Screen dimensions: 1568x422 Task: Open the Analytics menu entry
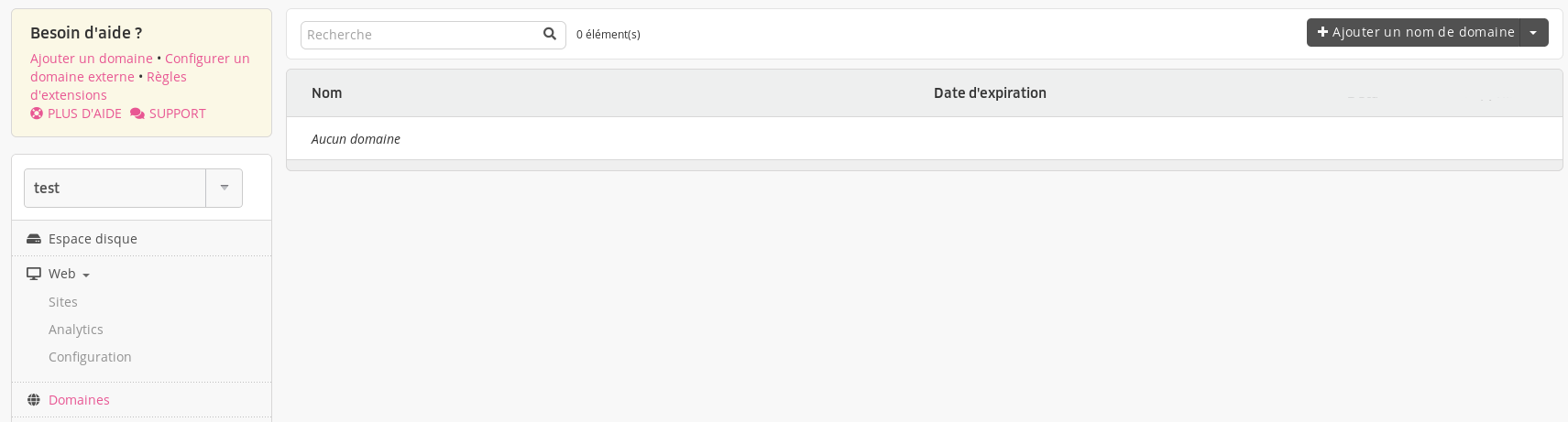pos(76,330)
